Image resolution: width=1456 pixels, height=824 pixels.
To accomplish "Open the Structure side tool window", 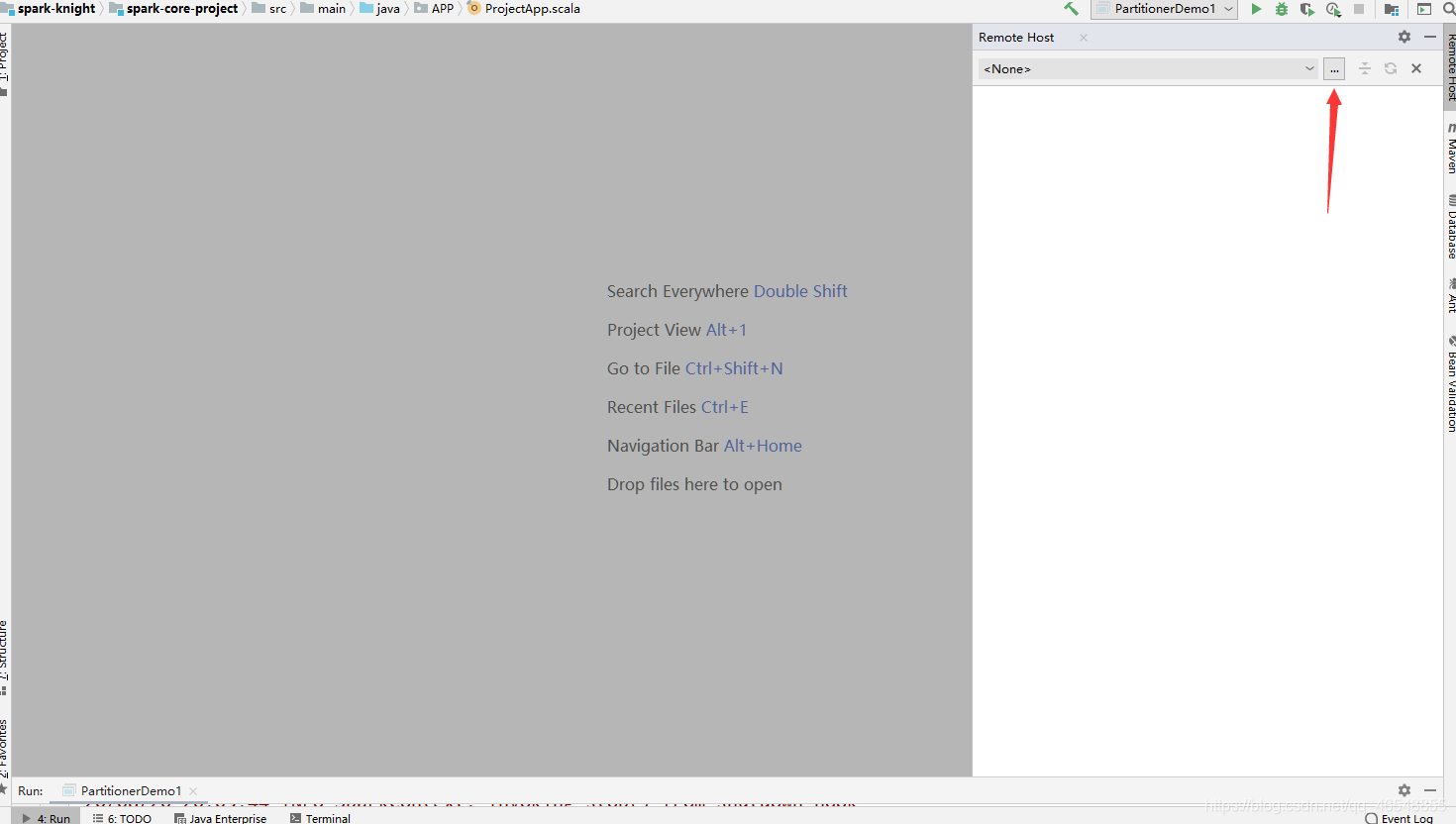I will (x=4, y=656).
